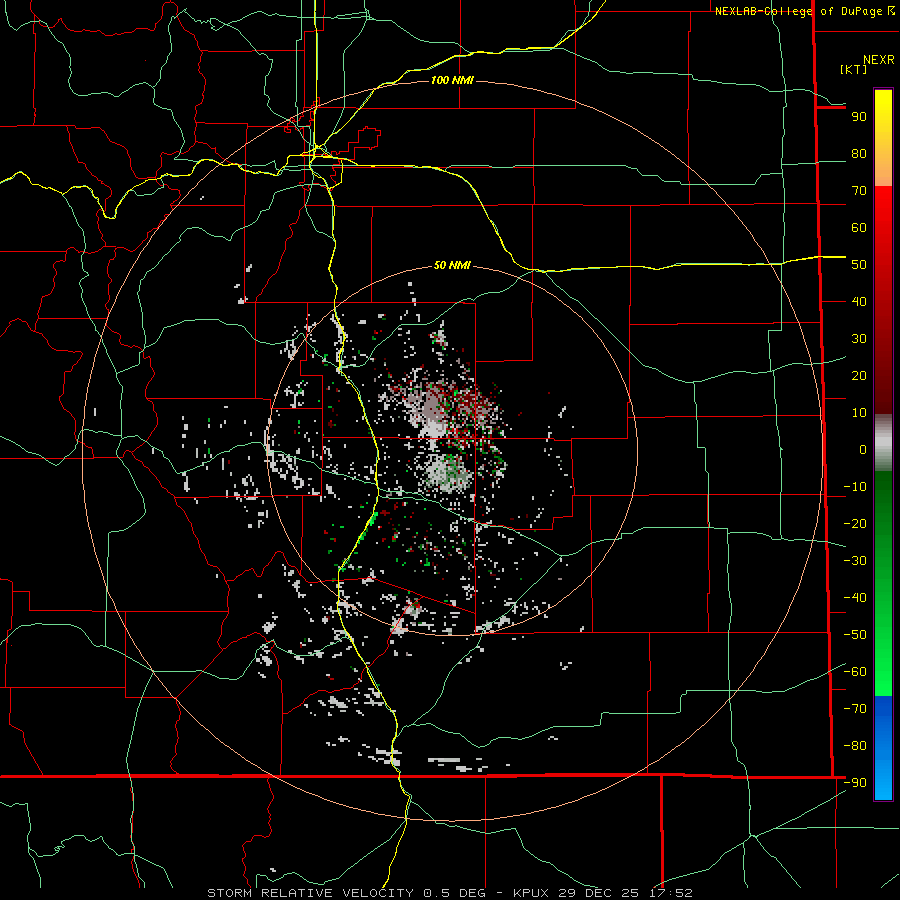
Task: Click the 17:52 timestamp in the caption
Action: point(670,893)
